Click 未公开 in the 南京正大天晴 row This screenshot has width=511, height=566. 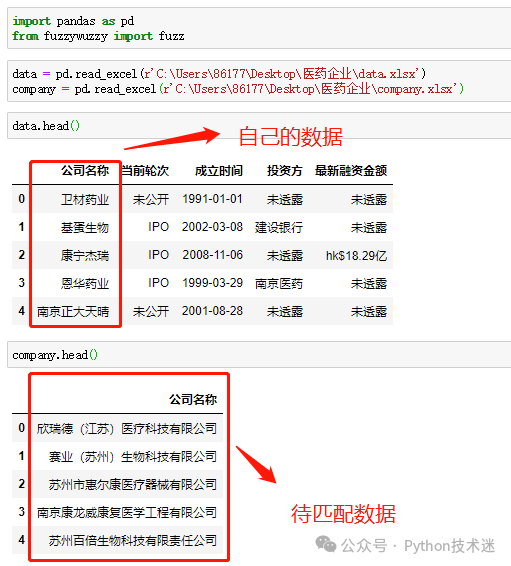tap(151, 311)
